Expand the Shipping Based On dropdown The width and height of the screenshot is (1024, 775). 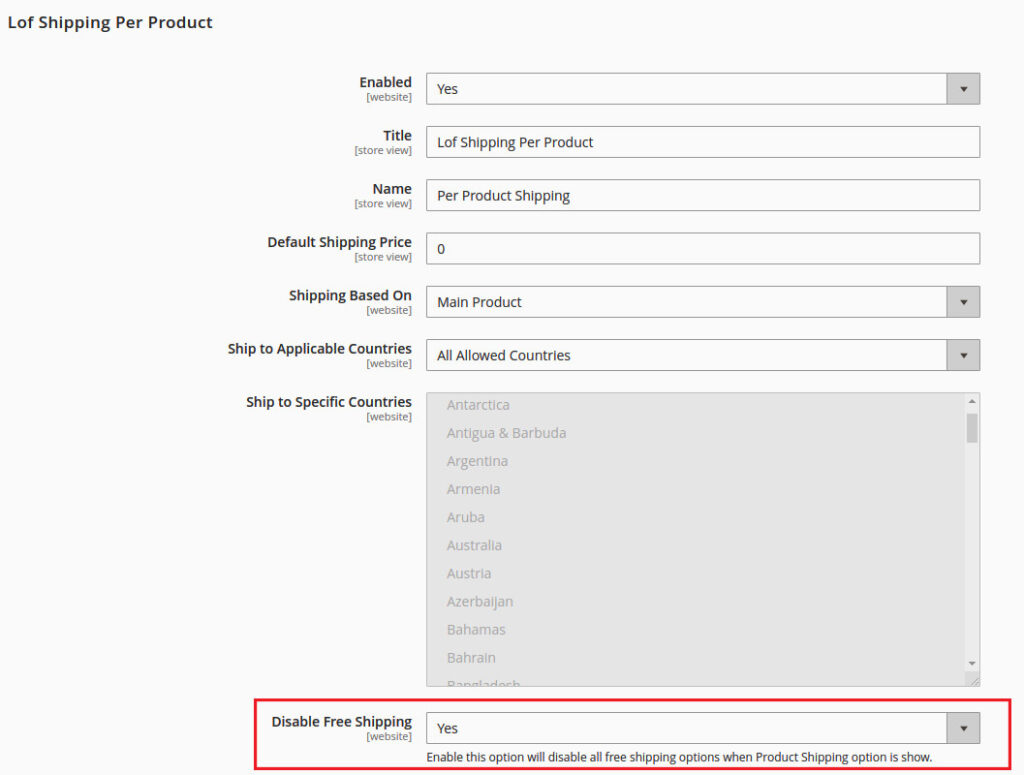pyautogui.click(x=702, y=302)
